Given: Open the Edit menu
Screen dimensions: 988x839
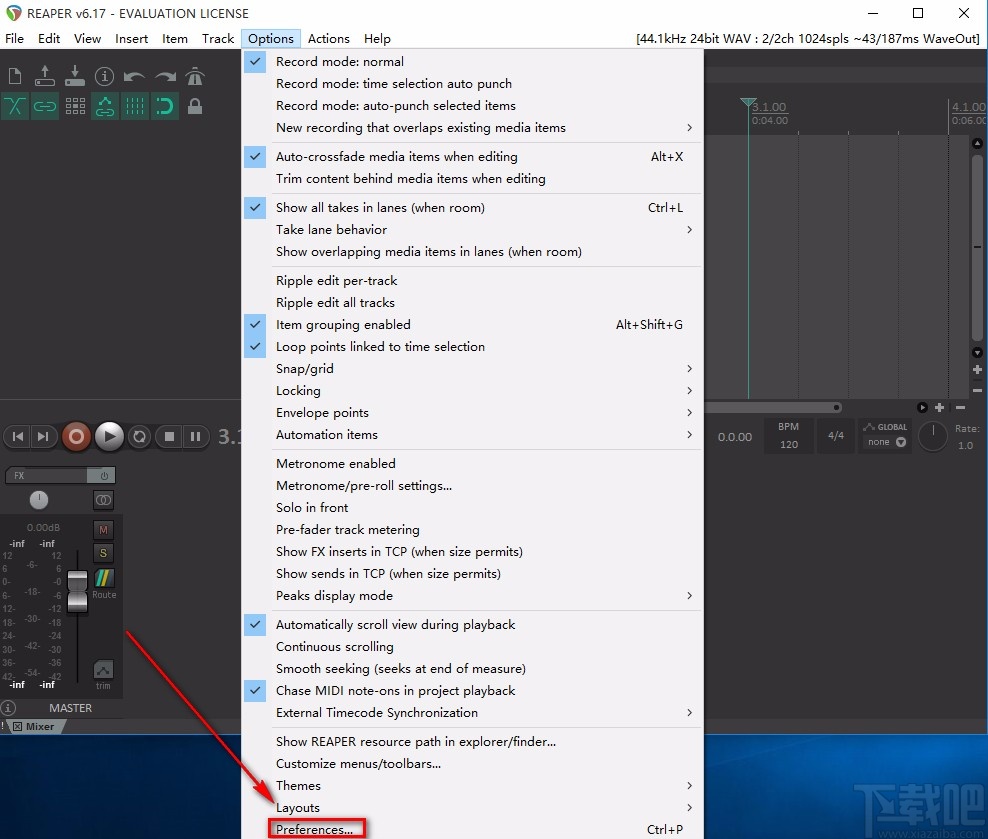Looking at the screenshot, I should tap(49, 38).
